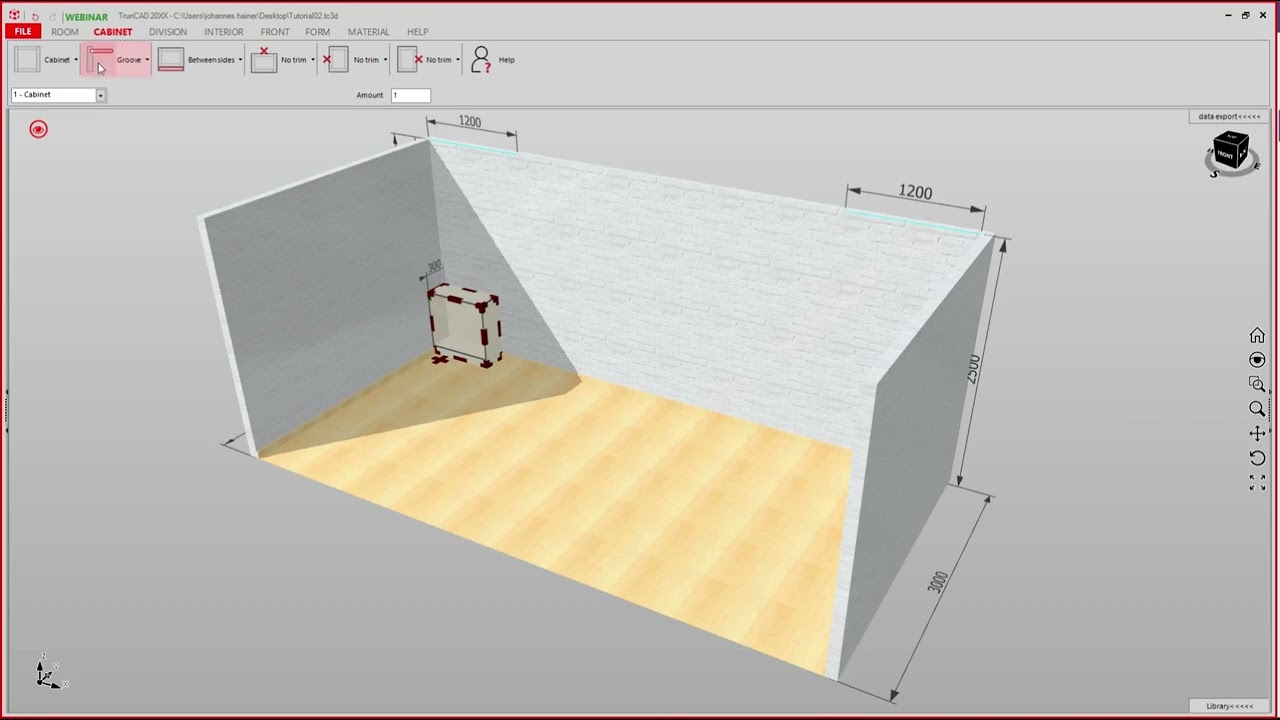The image size is (1280, 720).
Task: Activate the magnifier zoom tool
Action: pos(1257,409)
